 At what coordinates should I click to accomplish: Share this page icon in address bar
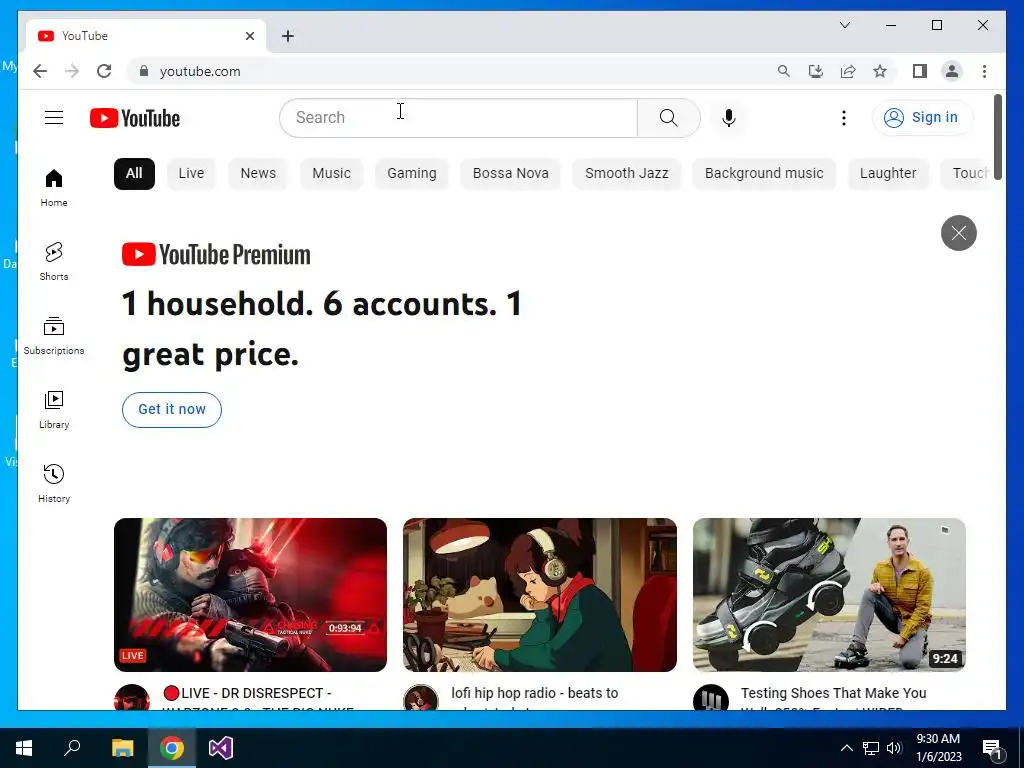point(848,71)
